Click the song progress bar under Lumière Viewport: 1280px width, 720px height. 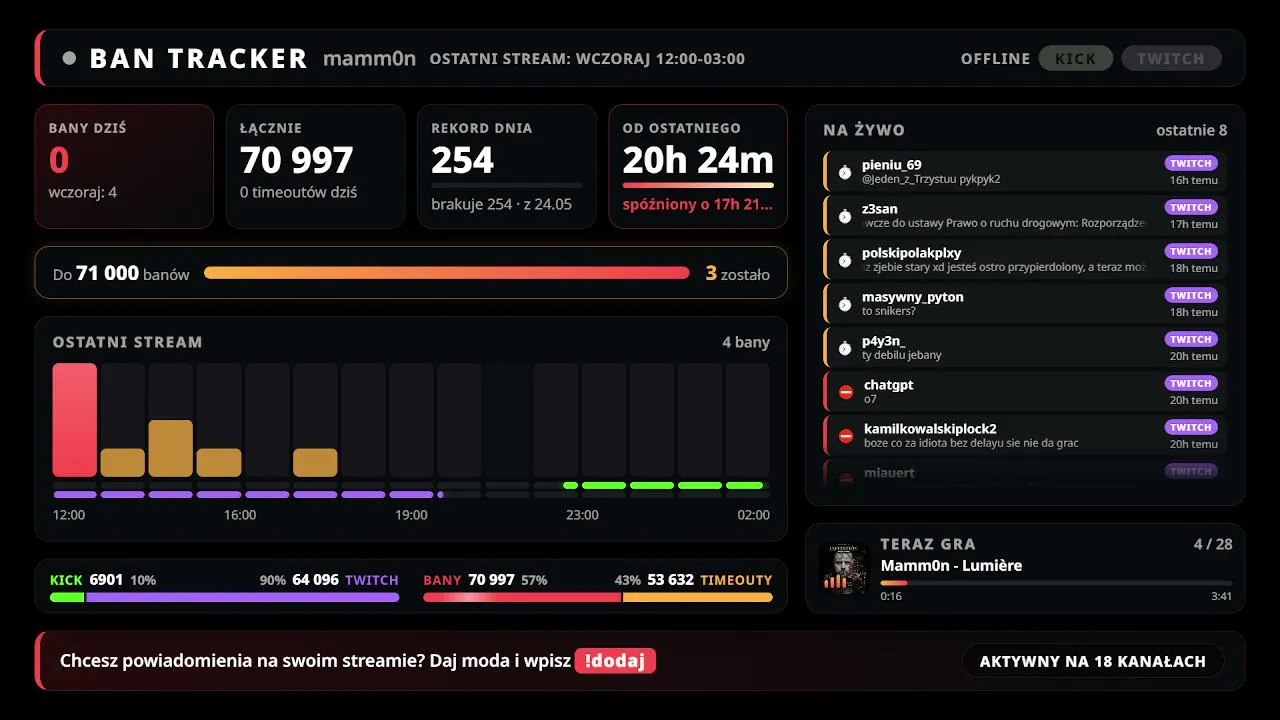(x=1056, y=582)
